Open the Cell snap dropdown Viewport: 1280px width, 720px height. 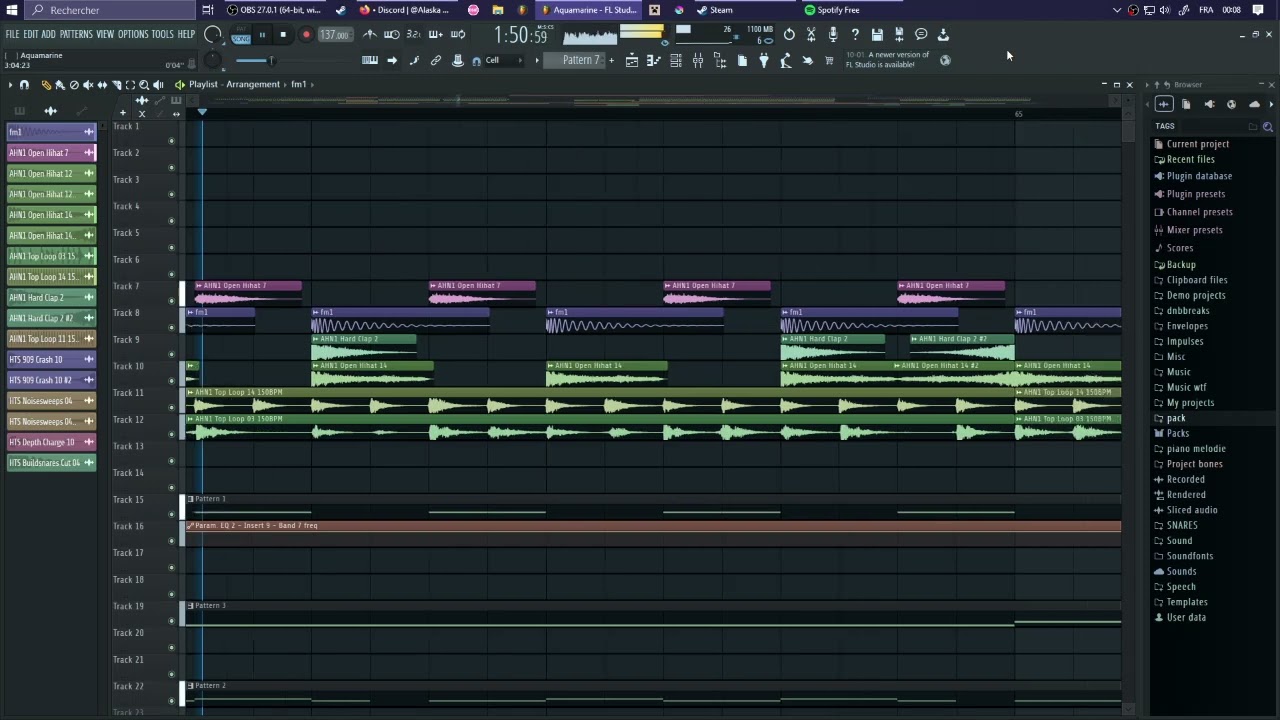pos(505,60)
